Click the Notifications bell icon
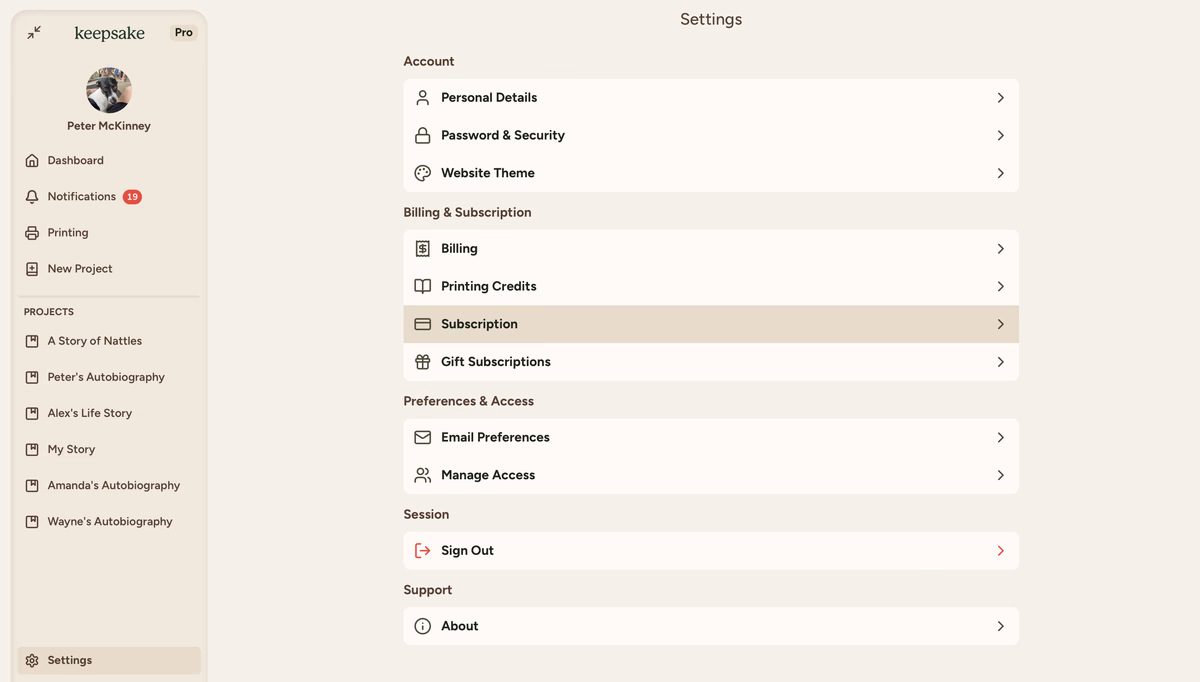The width and height of the screenshot is (1200, 682). coord(32,197)
